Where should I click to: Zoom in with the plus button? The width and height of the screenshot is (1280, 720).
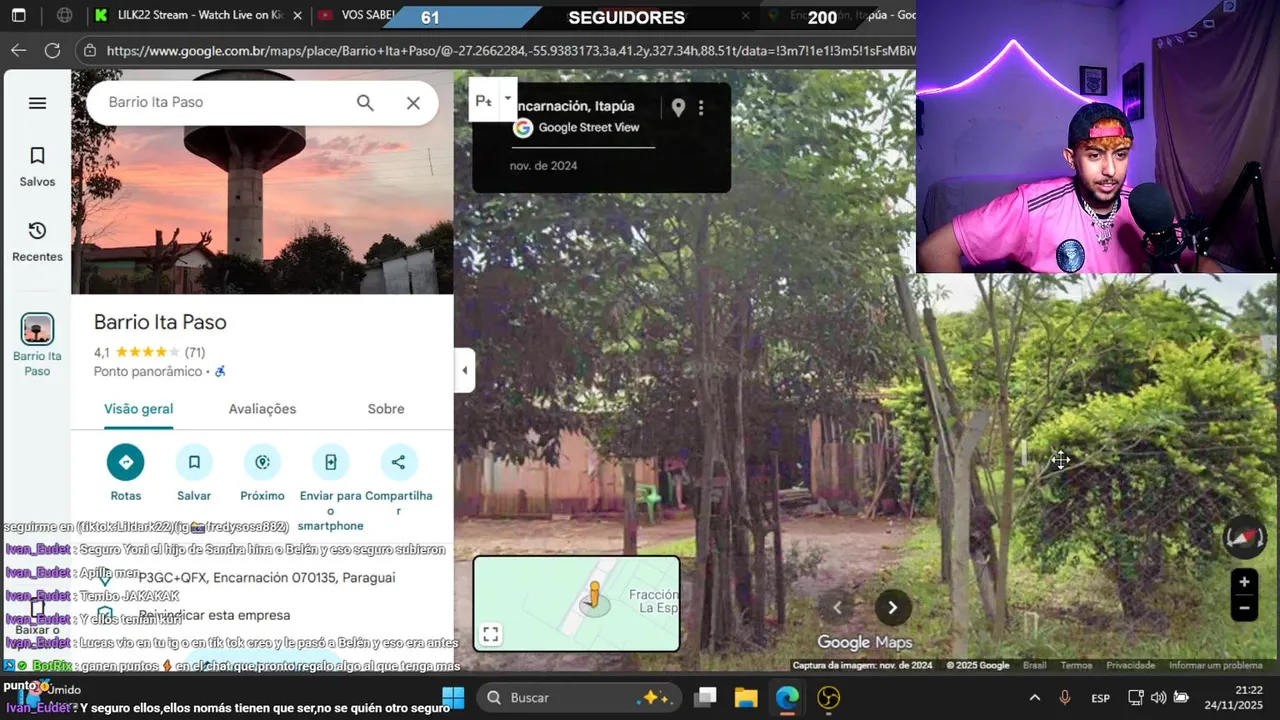pyautogui.click(x=1244, y=582)
